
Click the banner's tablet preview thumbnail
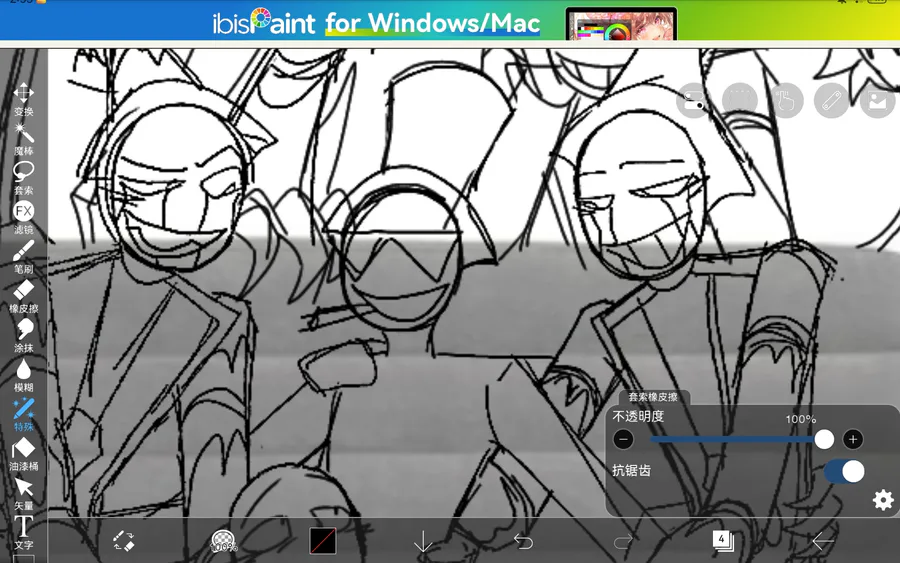621,24
